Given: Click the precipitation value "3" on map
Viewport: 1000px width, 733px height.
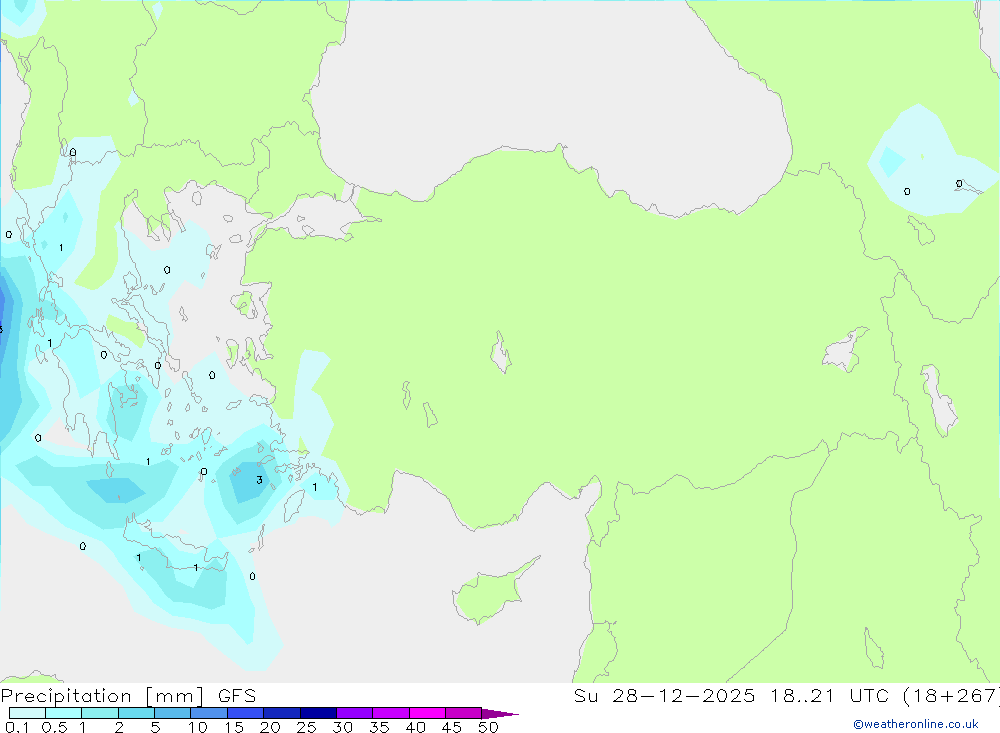Looking at the screenshot, I should pyautogui.click(x=260, y=480).
